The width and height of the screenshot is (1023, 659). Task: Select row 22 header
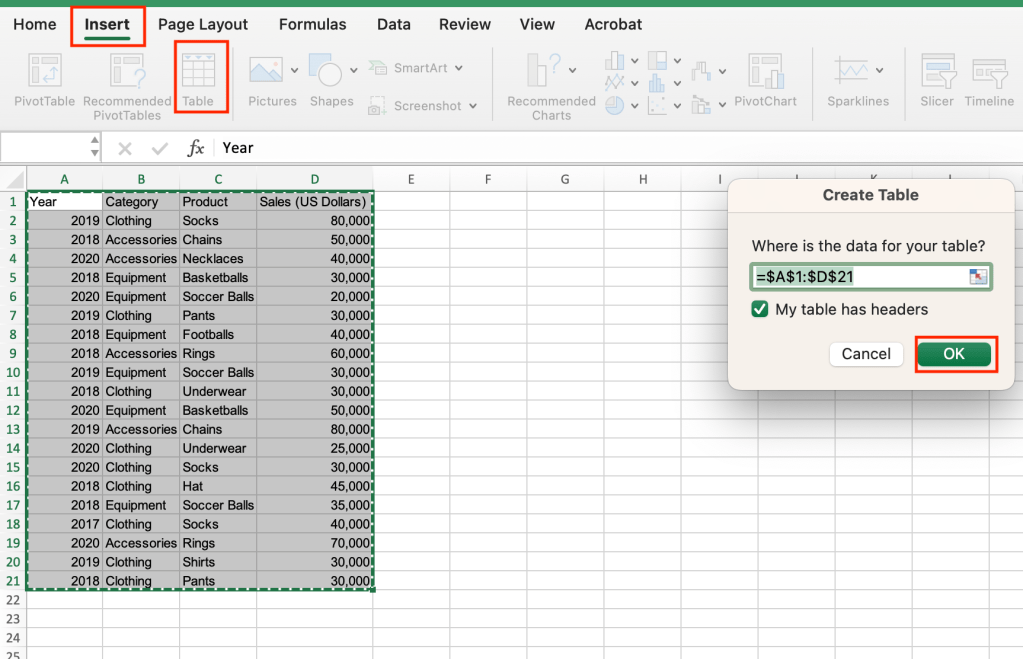[13, 600]
